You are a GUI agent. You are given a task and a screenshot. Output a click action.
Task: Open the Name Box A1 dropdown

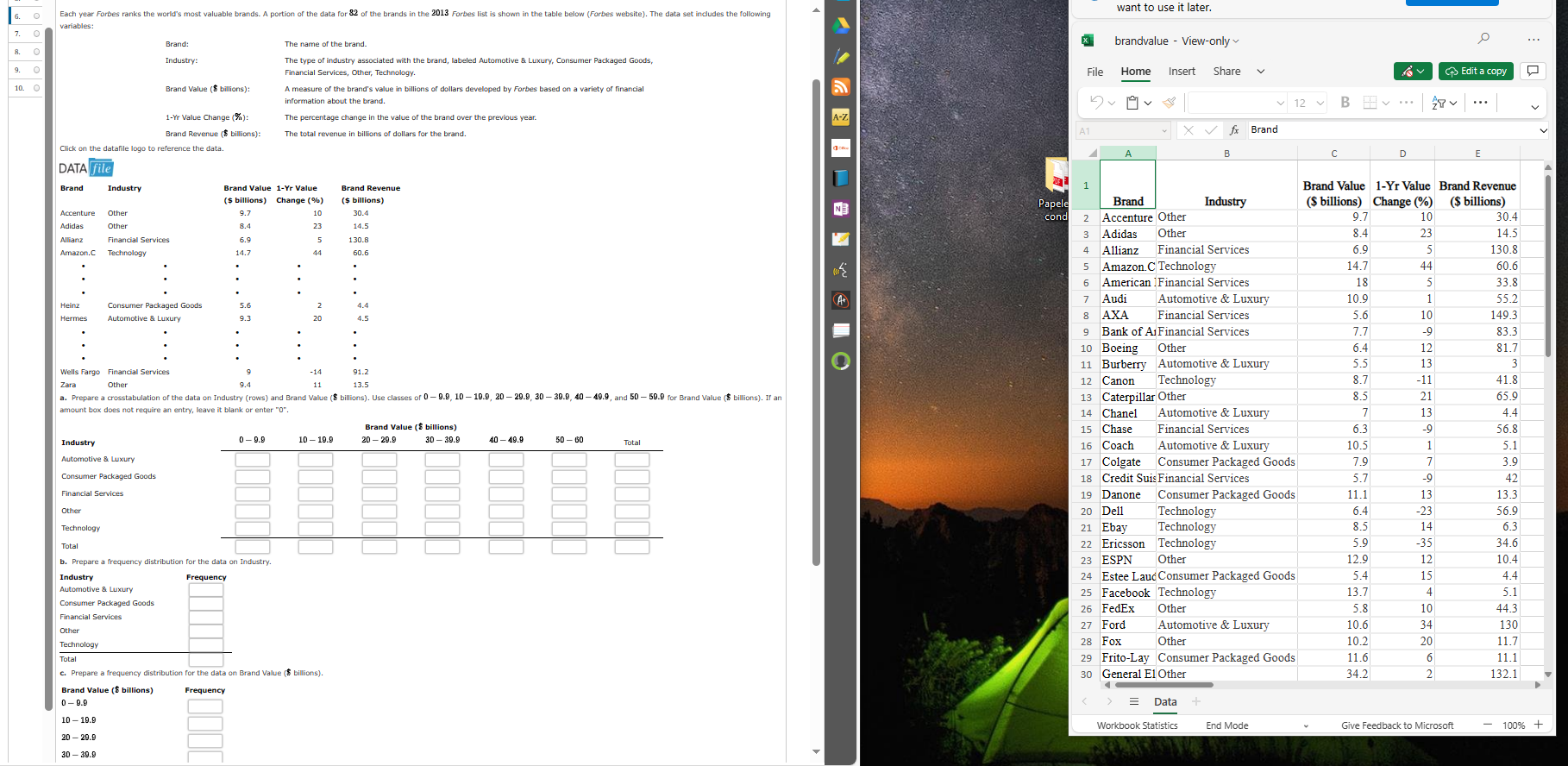click(1164, 131)
